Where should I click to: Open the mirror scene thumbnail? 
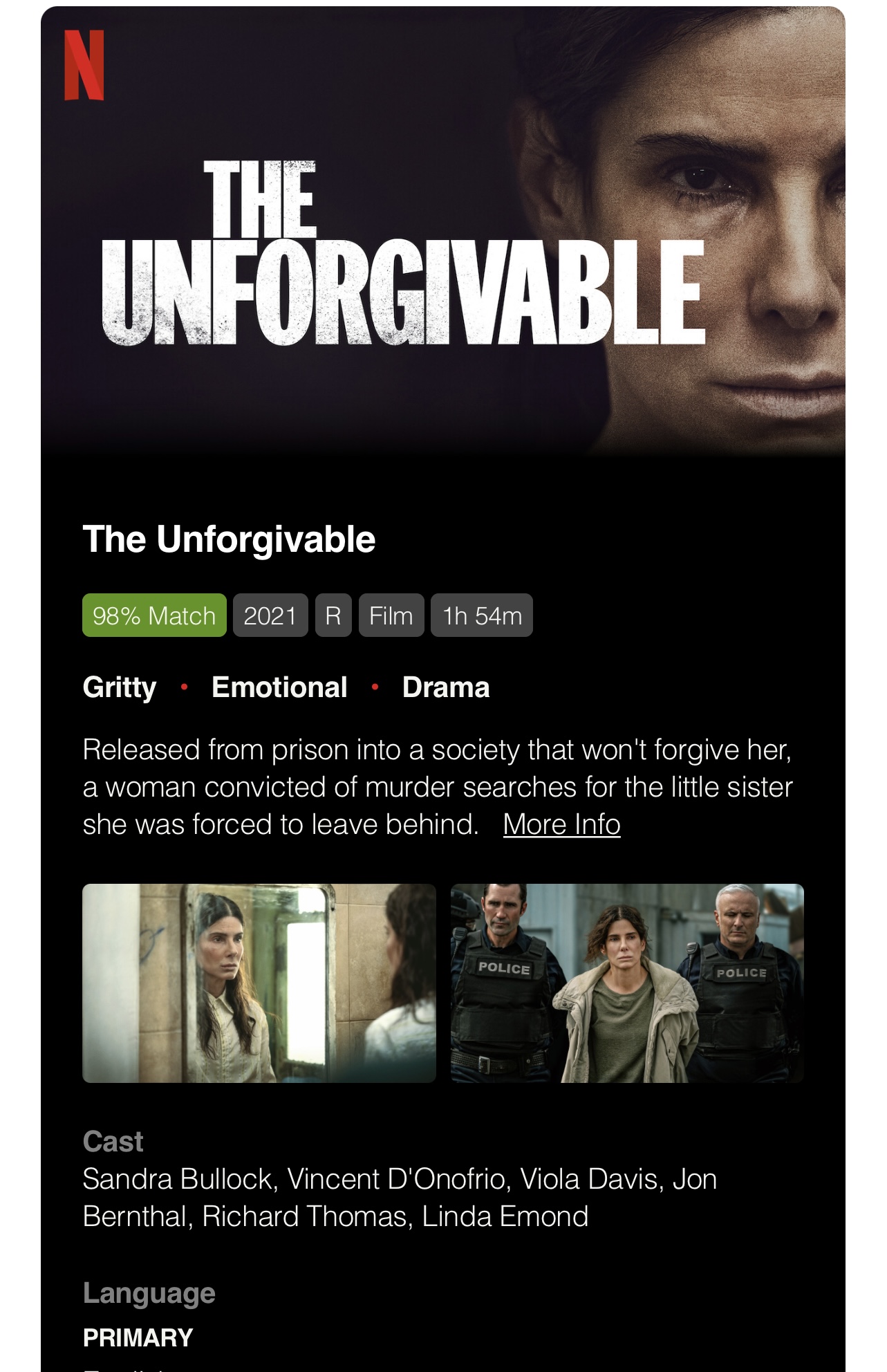[259, 983]
